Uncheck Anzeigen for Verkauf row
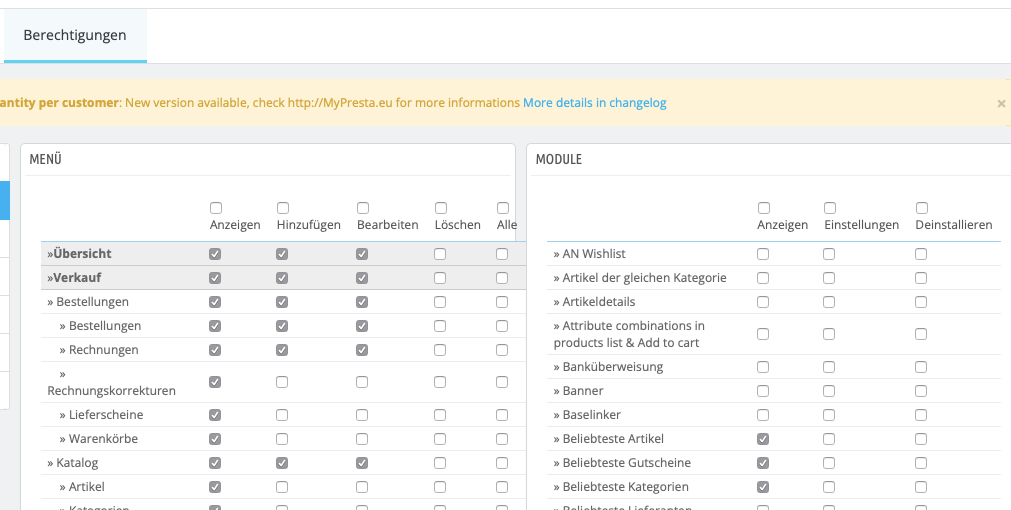This screenshot has height=510, width=1011. 215,278
